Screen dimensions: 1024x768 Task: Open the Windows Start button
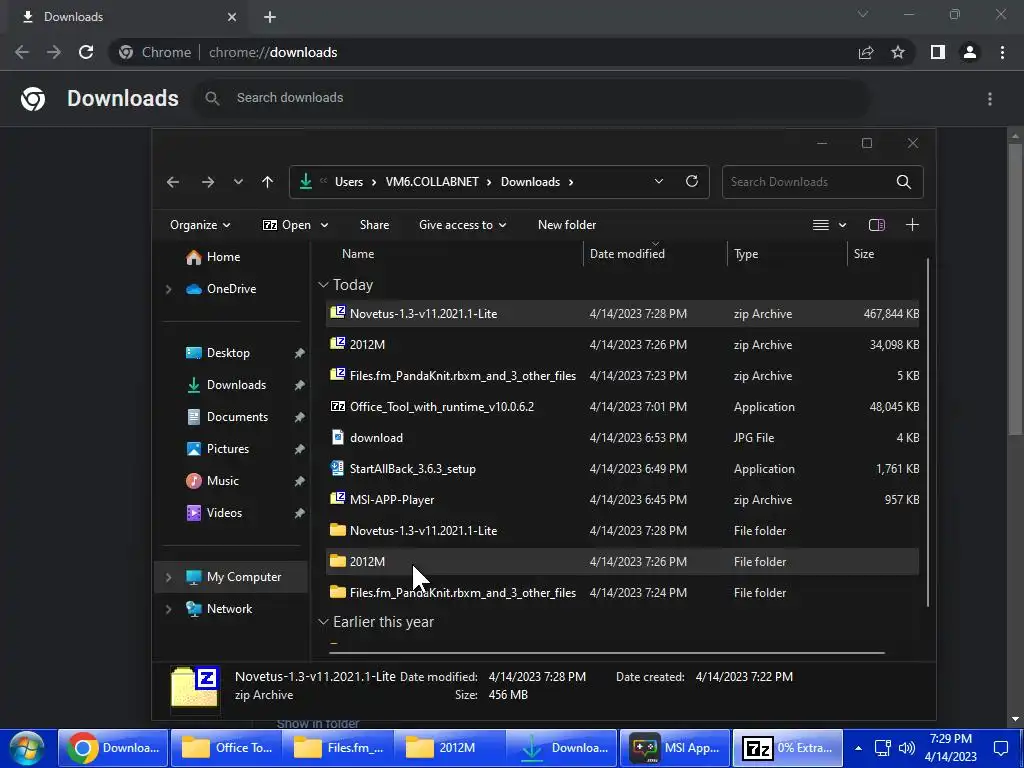tap(27, 748)
